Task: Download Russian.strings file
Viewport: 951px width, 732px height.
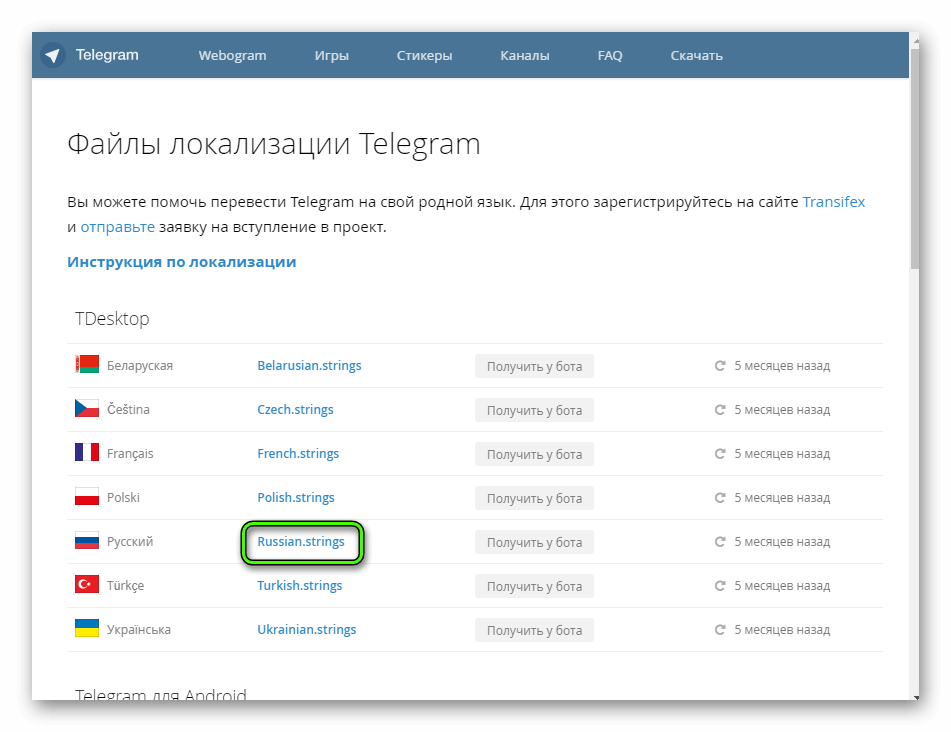Action: pyautogui.click(x=301, y=541)
